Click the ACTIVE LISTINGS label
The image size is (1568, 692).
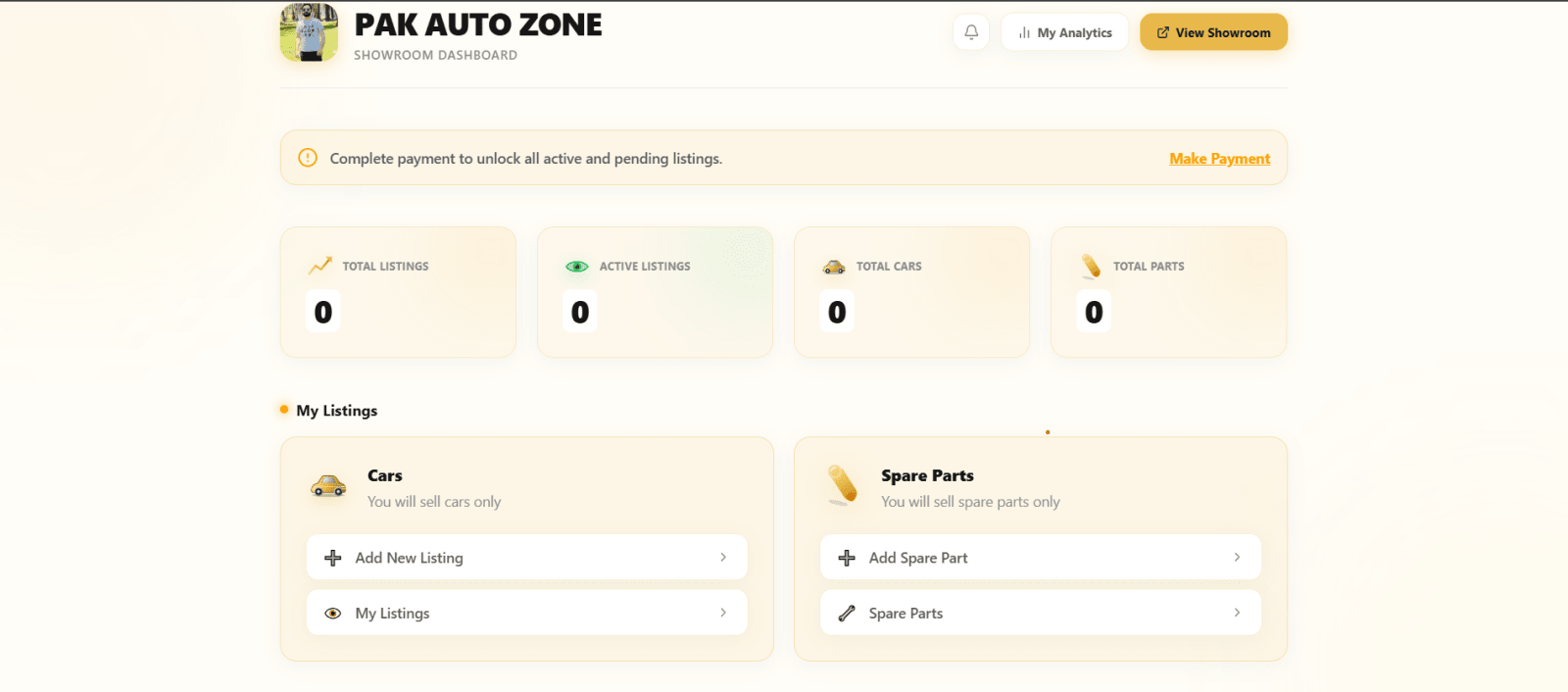click(x=645, y=267)
